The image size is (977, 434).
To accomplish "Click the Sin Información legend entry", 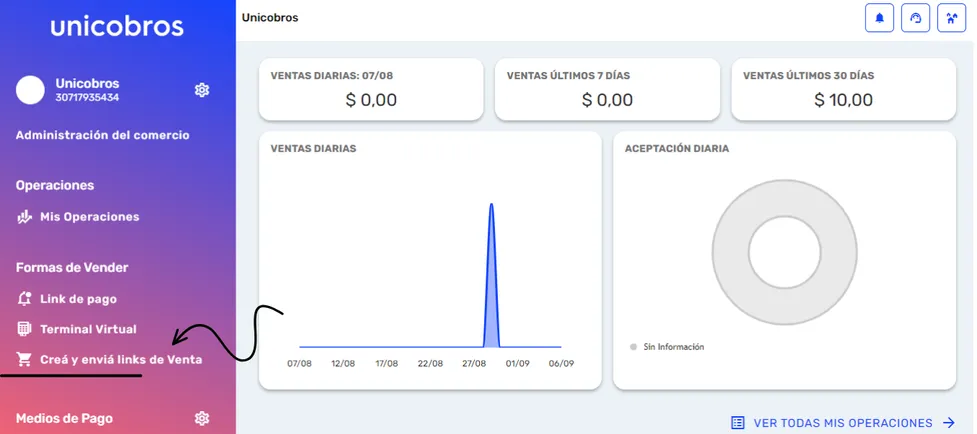I will pos(667,347).
